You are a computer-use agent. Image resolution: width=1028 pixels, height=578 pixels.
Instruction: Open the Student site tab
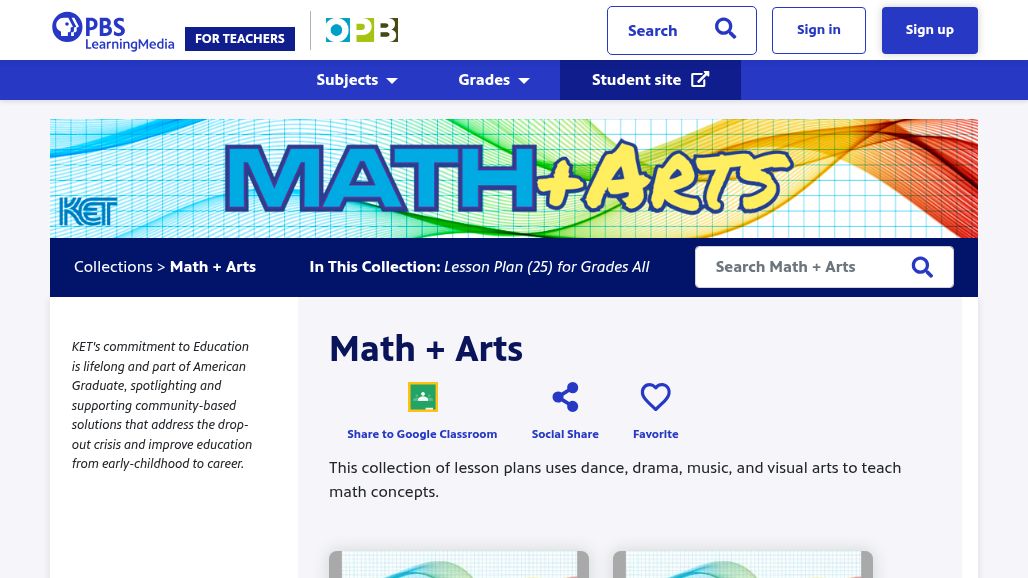pyautogui.click(x=637, y=80)
